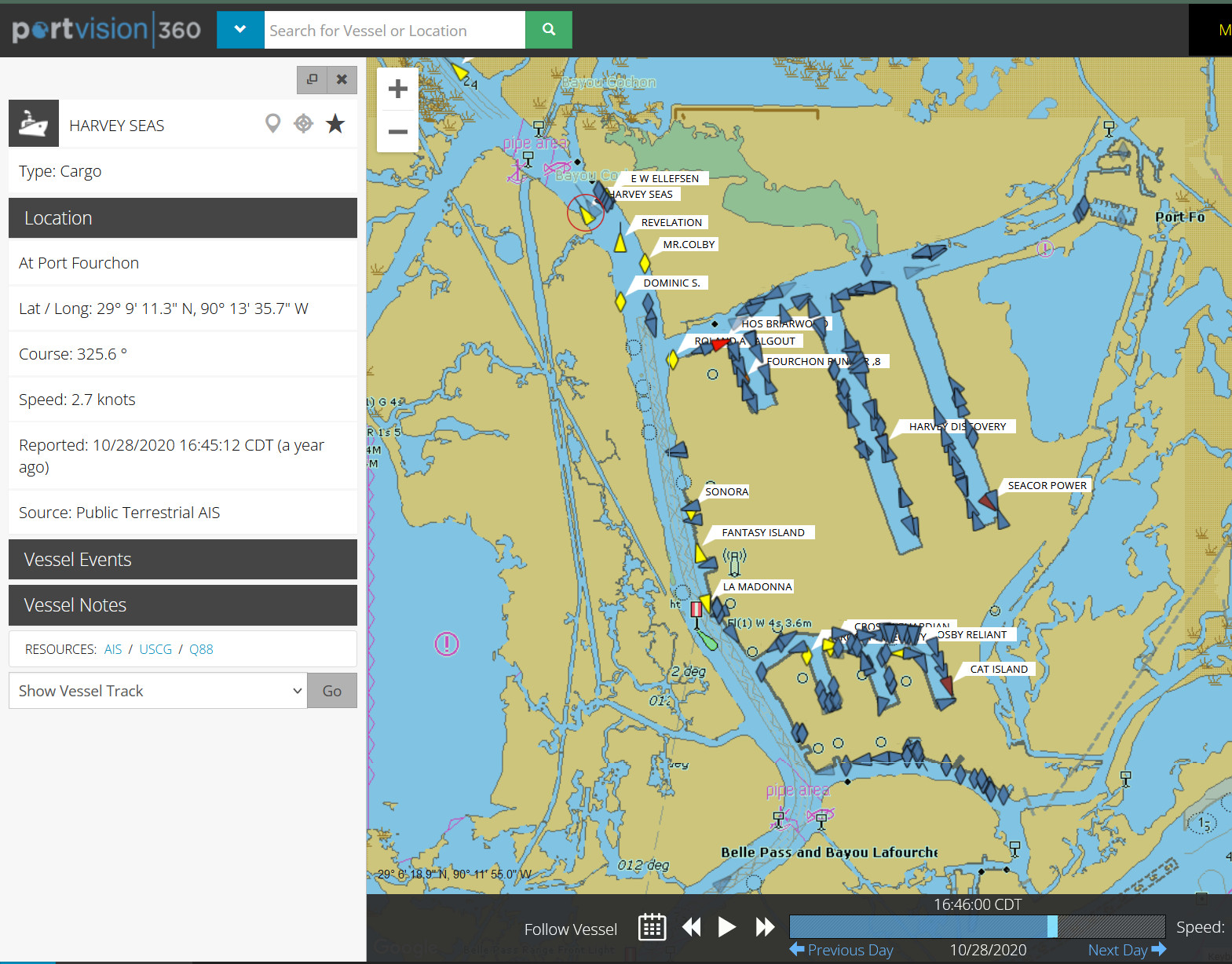Screen dimensions: 1232x964
Task: Zoom out on the map
Action: point(398,131)
